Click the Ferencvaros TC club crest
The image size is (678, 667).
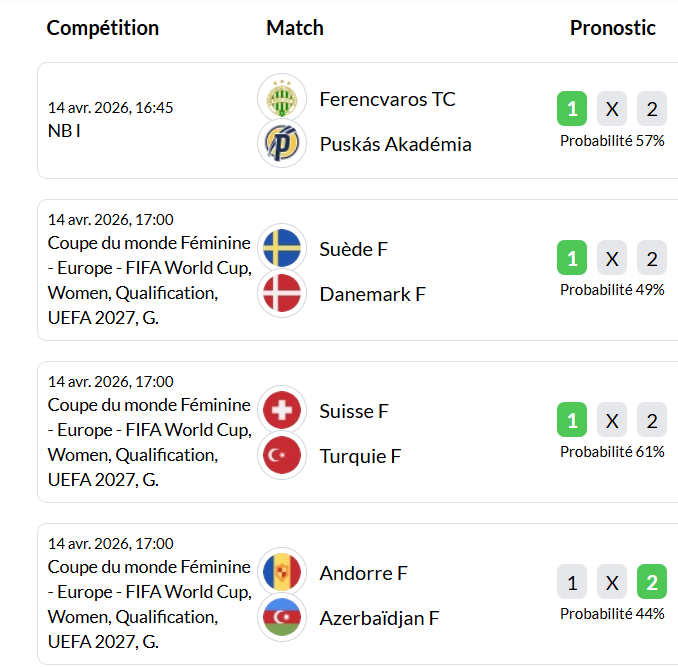click(282, 98)
